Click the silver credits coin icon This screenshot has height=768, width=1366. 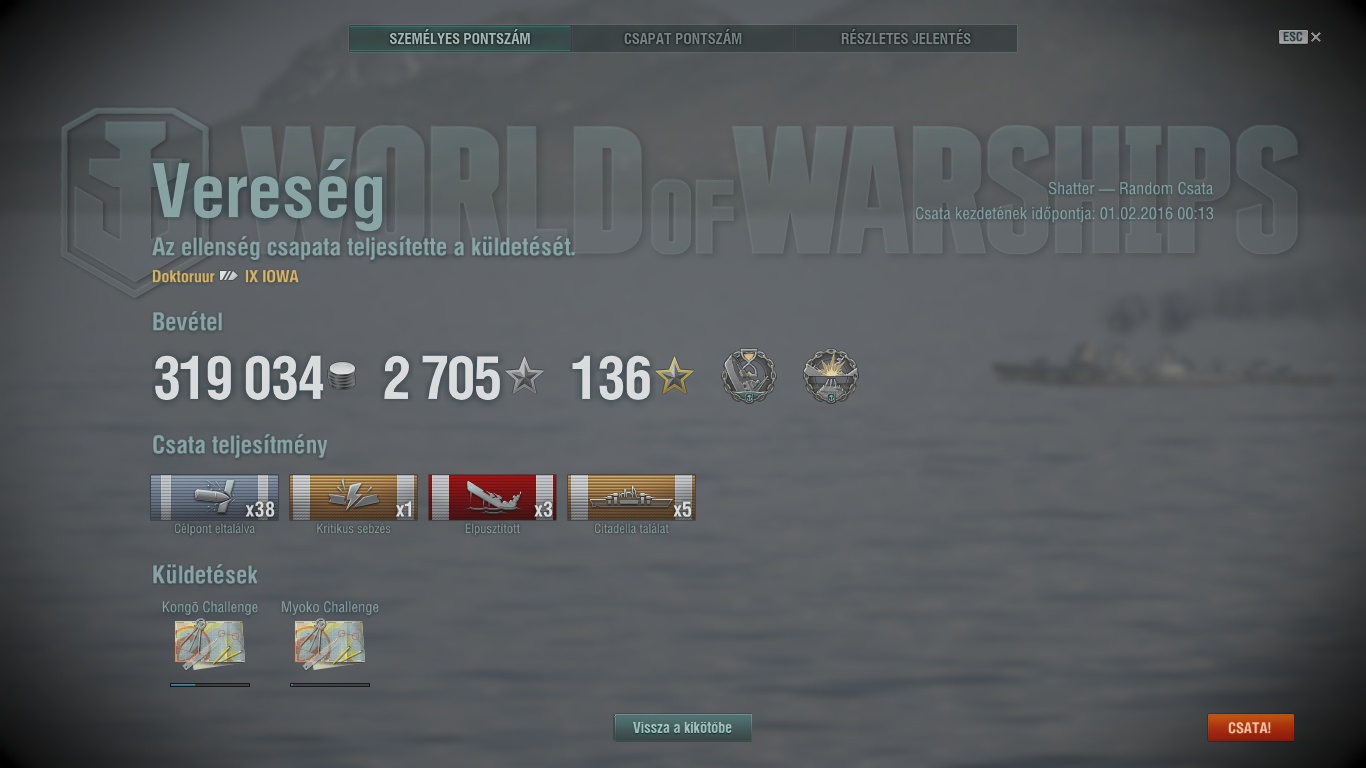point(342,377)
